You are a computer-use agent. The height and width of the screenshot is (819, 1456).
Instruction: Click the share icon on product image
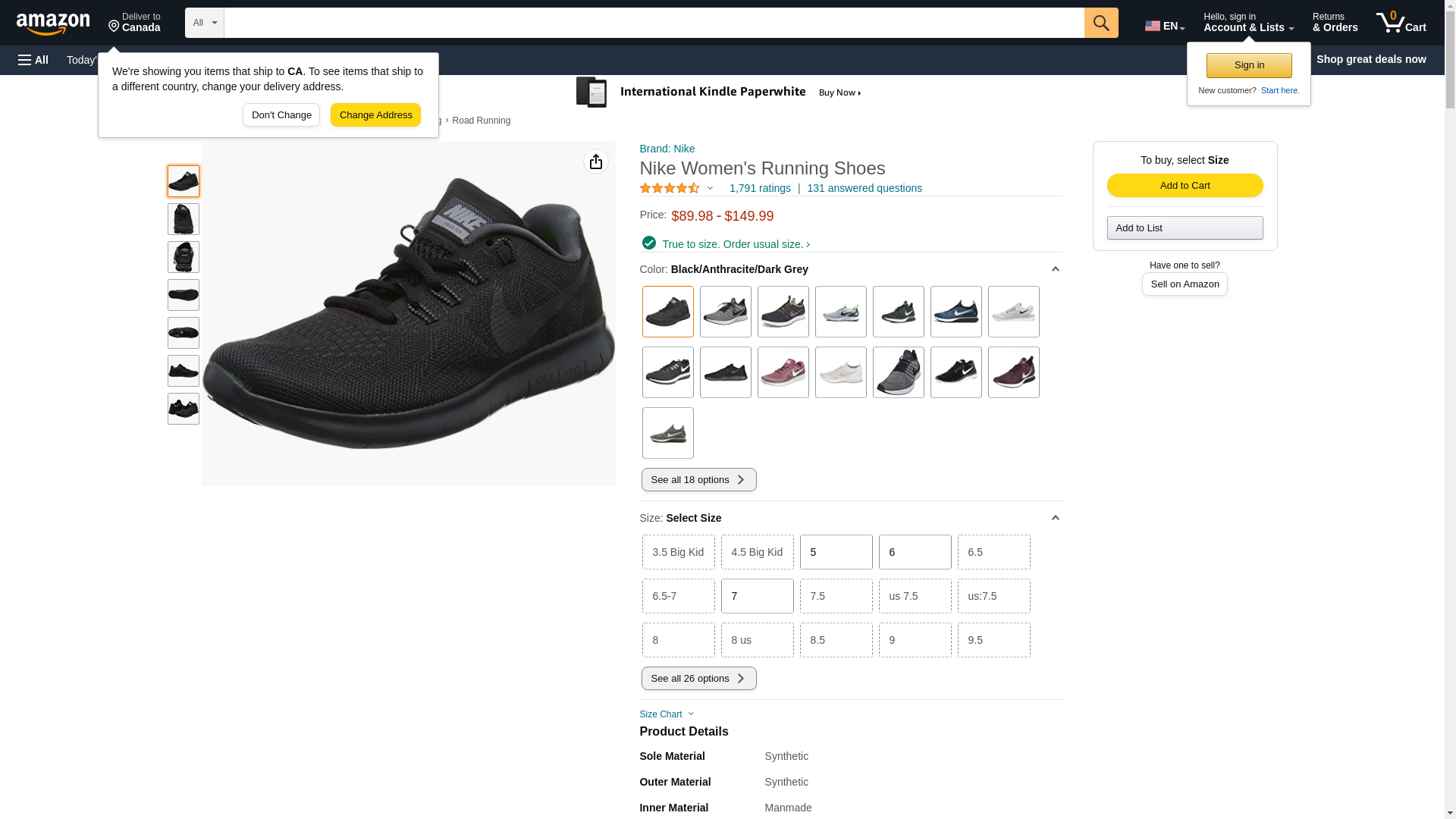595,162
